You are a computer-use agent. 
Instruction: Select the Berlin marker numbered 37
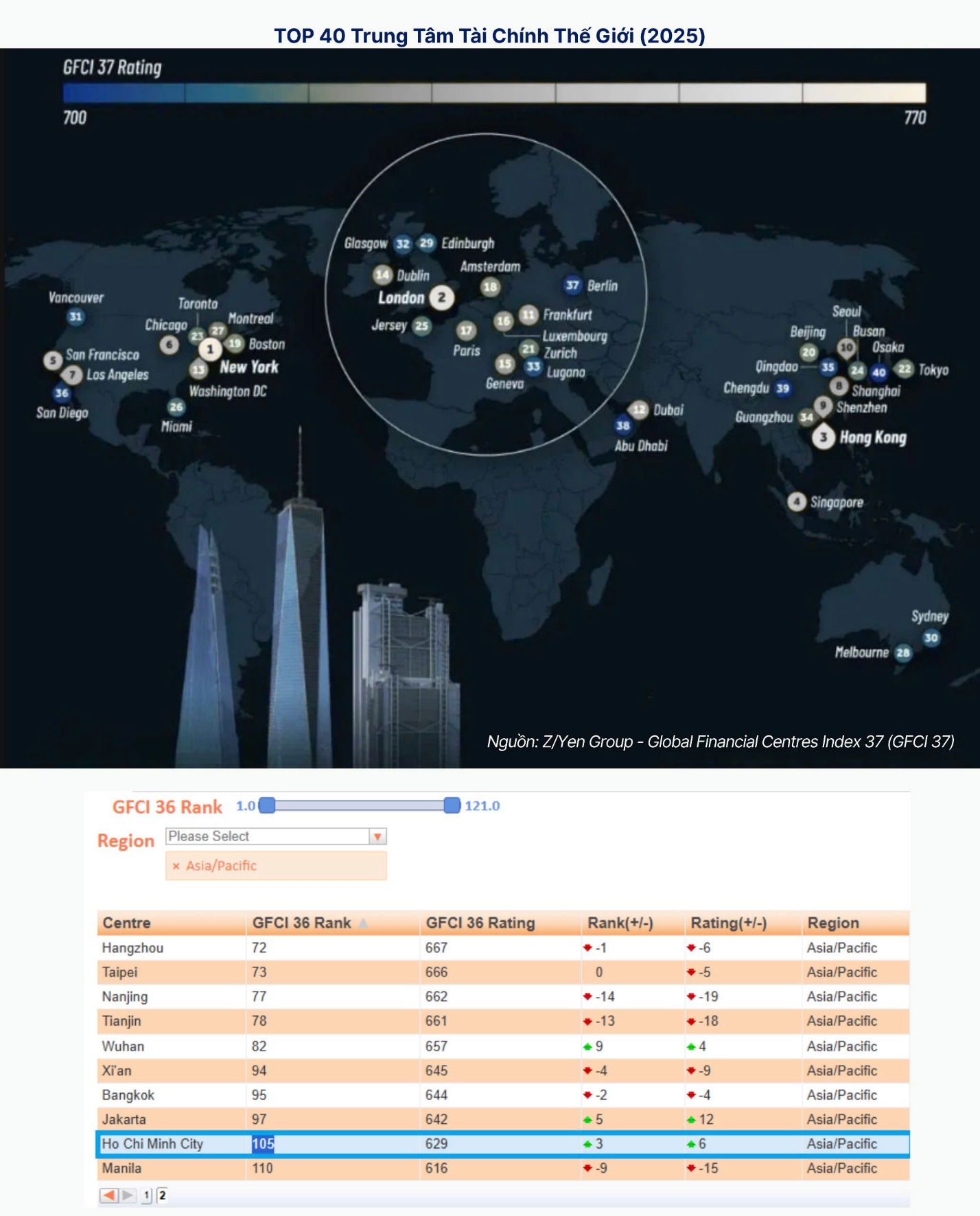coord(572,285)
